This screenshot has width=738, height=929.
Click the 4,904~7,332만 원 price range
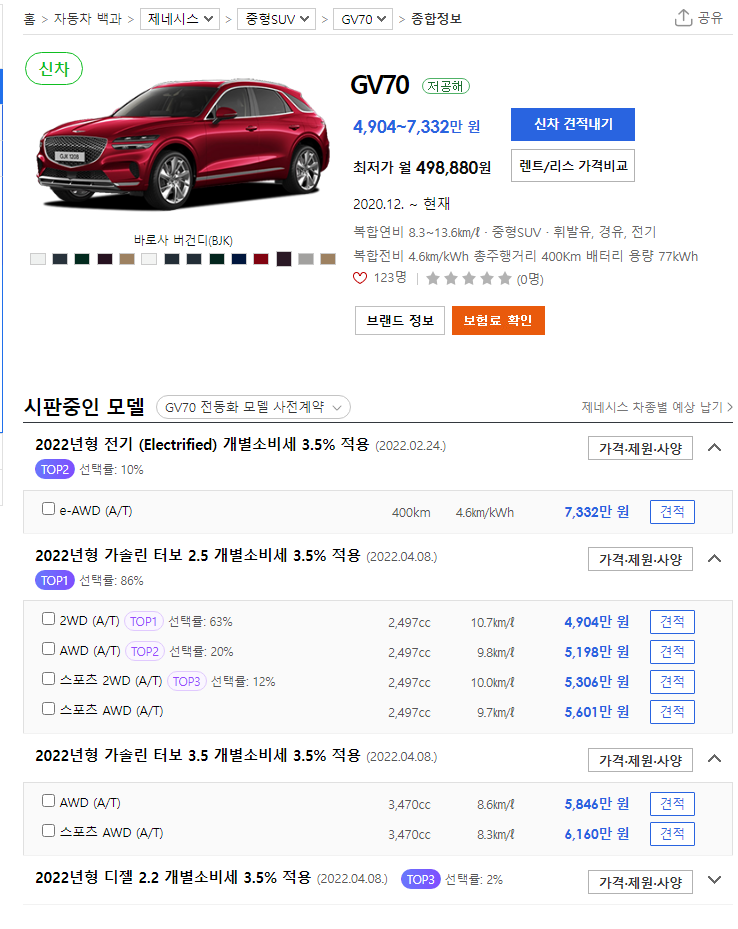tap(416, 126)
